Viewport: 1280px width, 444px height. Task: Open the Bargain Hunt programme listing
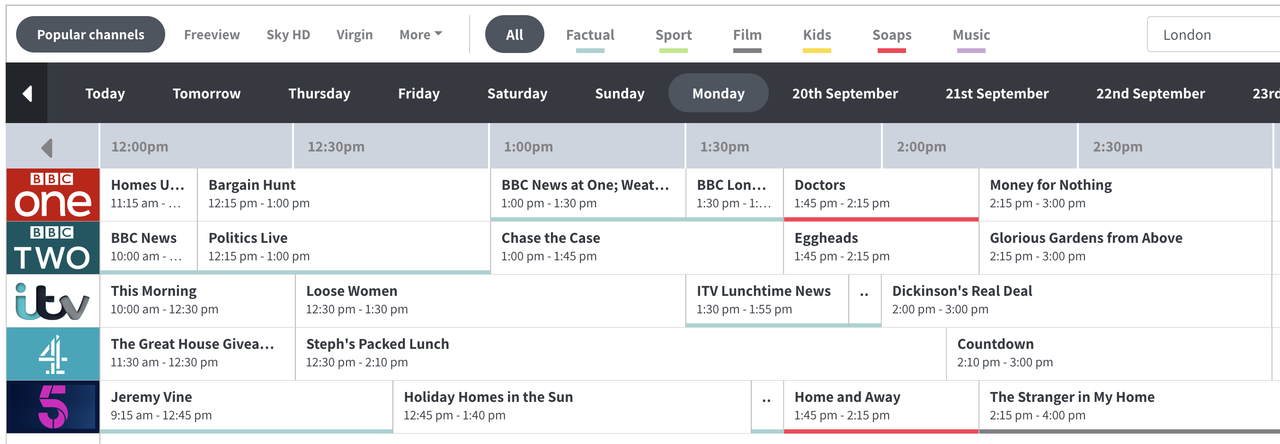[343, 194]
